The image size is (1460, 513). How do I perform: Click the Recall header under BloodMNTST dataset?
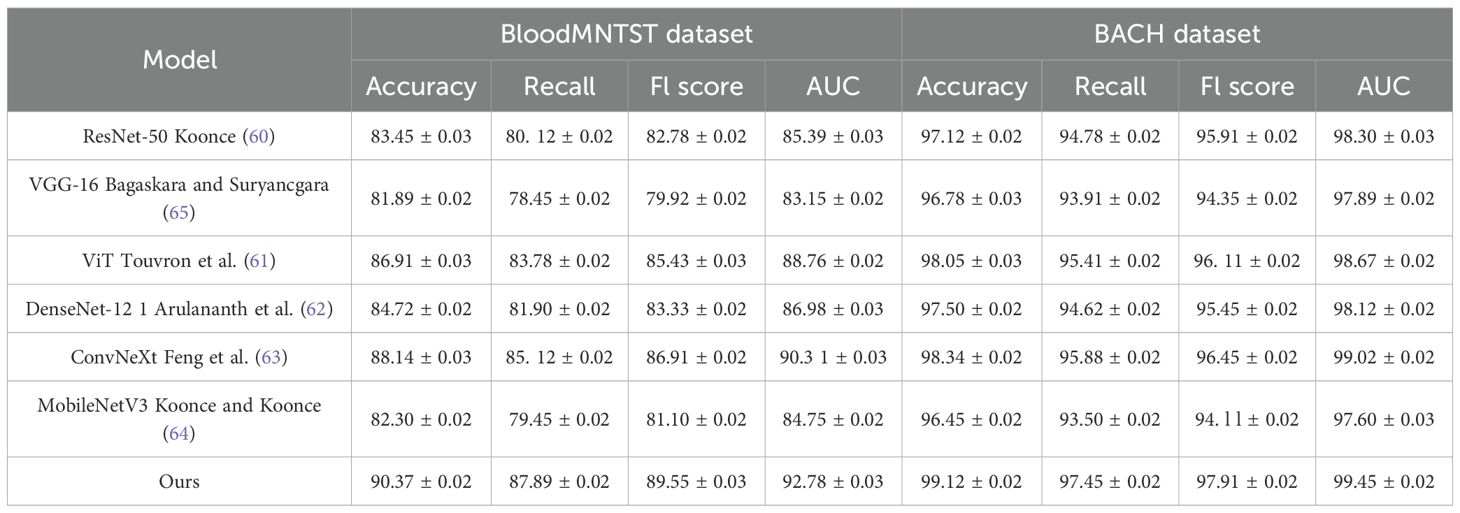coord(559,87)
